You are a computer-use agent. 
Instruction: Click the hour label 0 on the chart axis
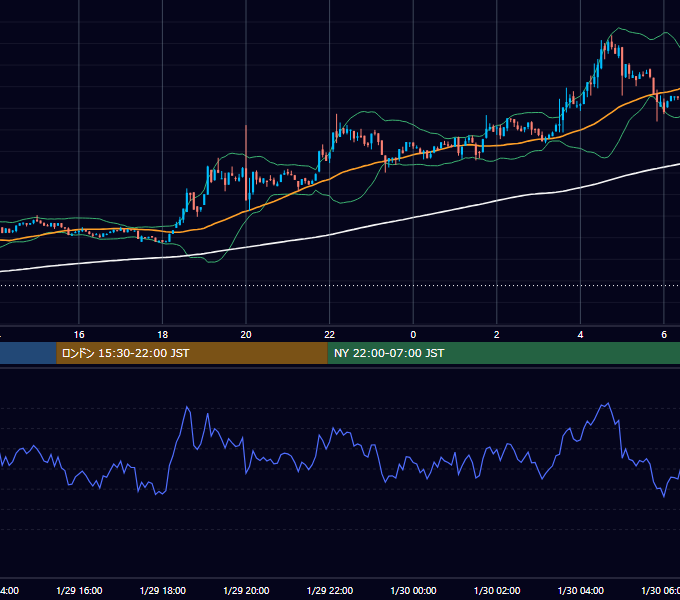click(413, 335)
